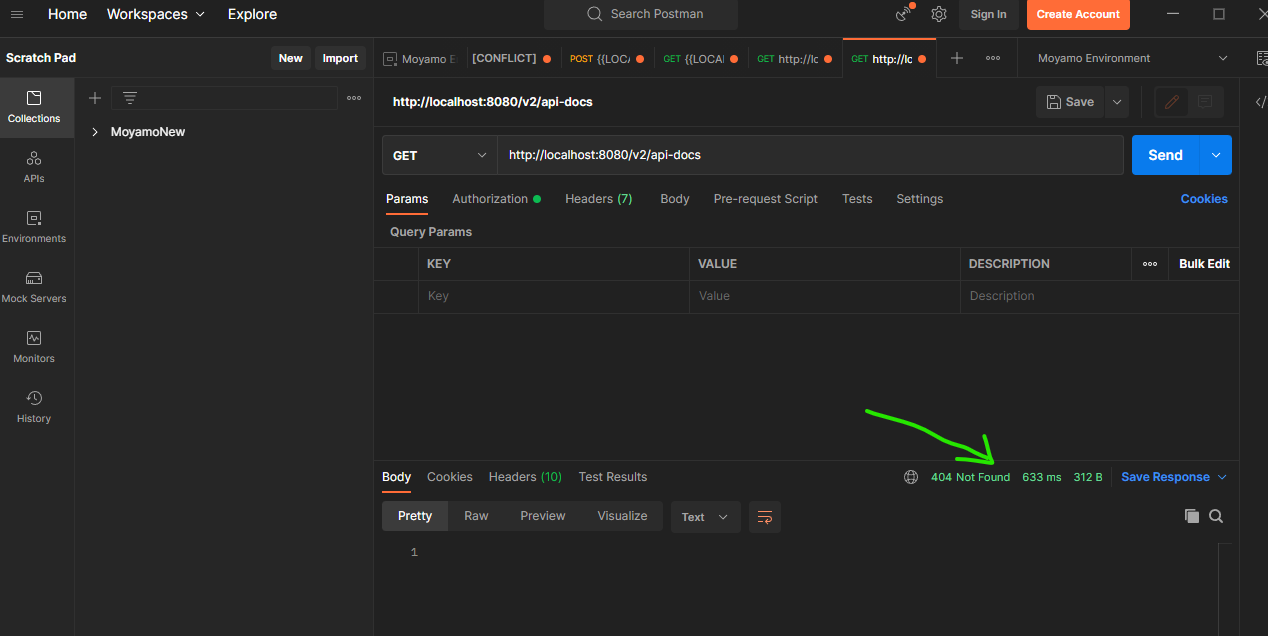The height and width of the screenshot is (636, 1268).
Task: Go to Home in top bar
Action: click(x=68, y=14)
